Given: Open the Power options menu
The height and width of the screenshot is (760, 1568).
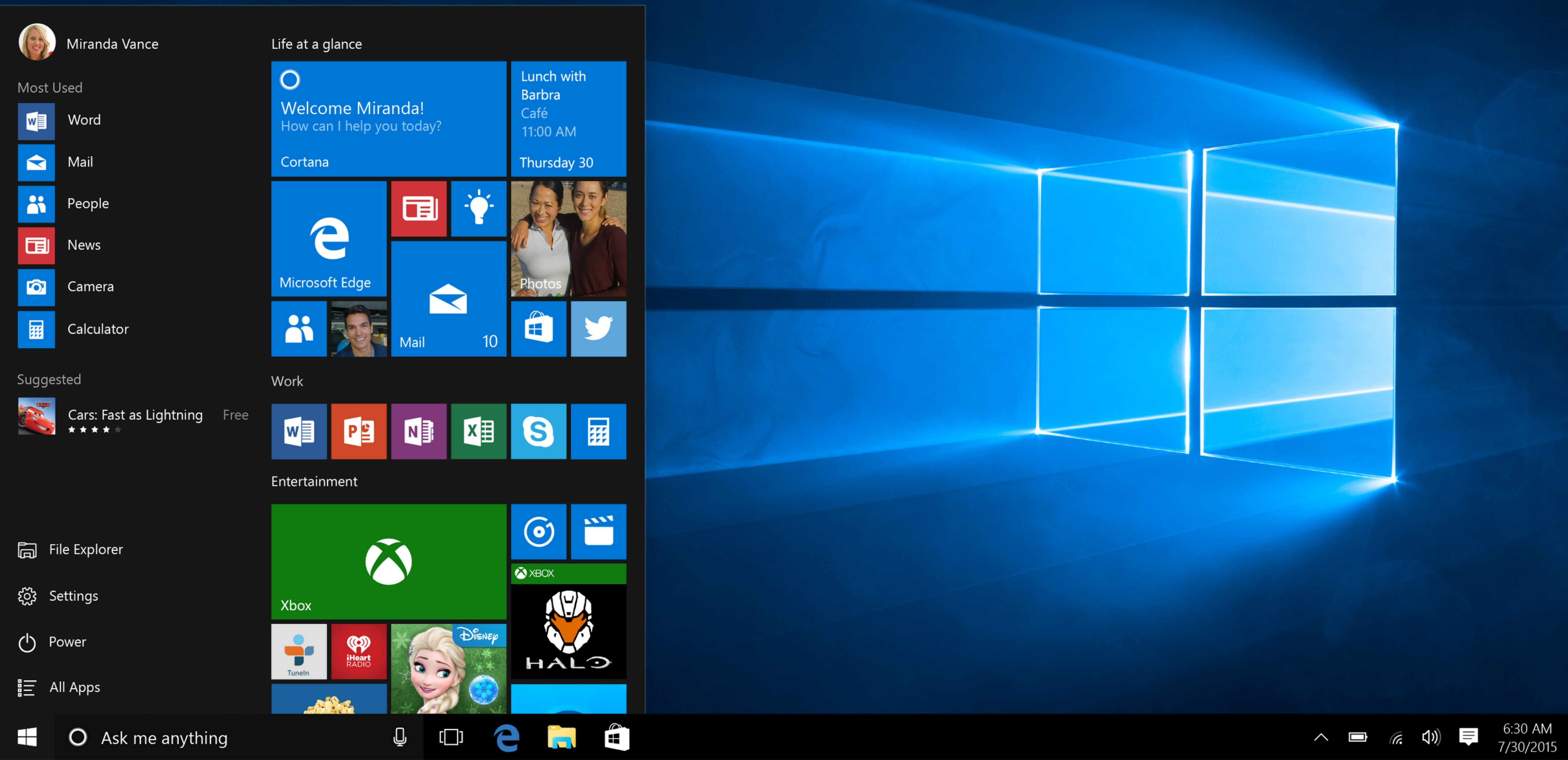Looking at the screenshot, I should click(68, 641).
